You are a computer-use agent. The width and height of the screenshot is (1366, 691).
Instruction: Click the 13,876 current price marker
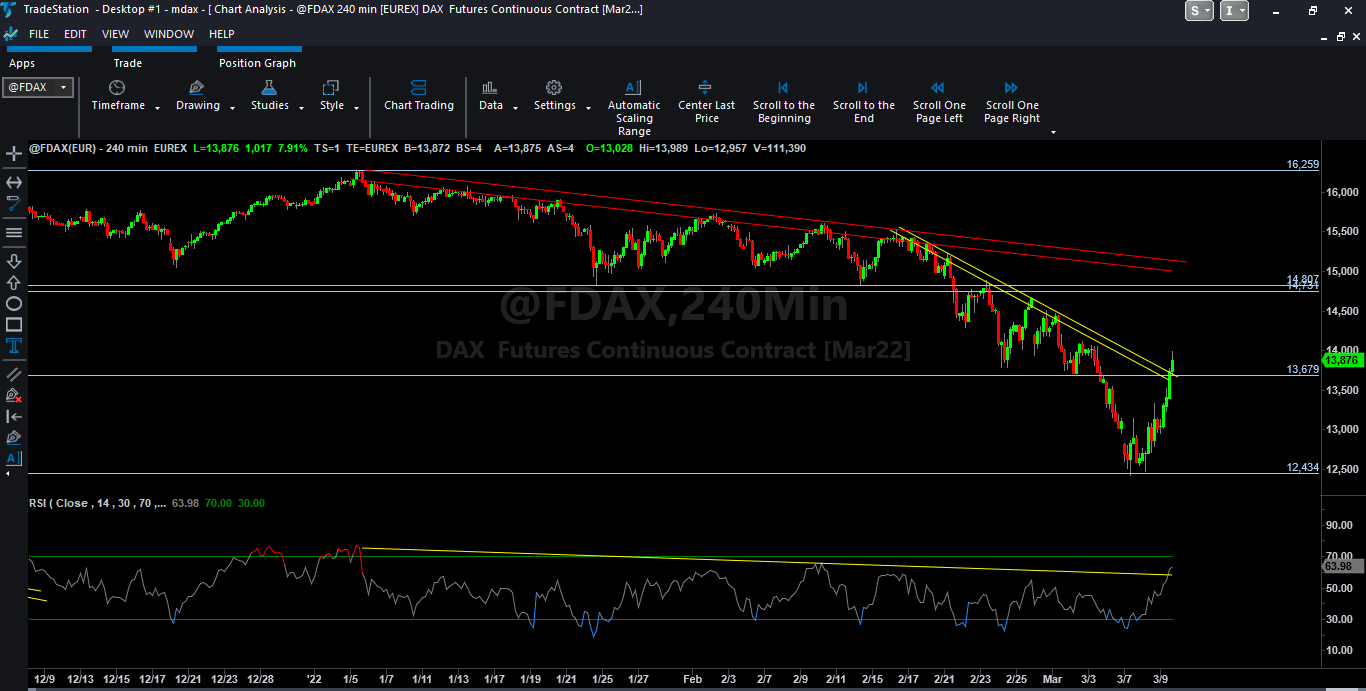point(1340,359)
